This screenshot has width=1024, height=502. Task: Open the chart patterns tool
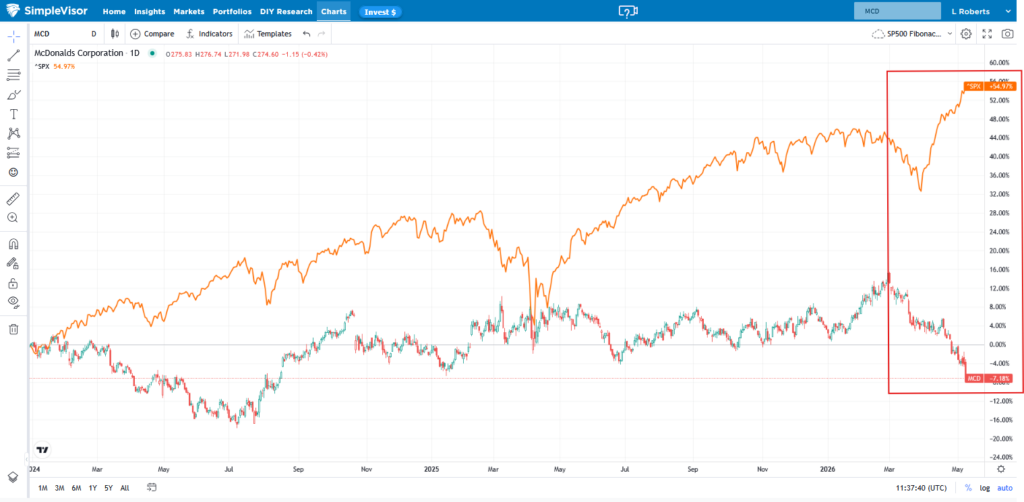click(x=13, y=133)
